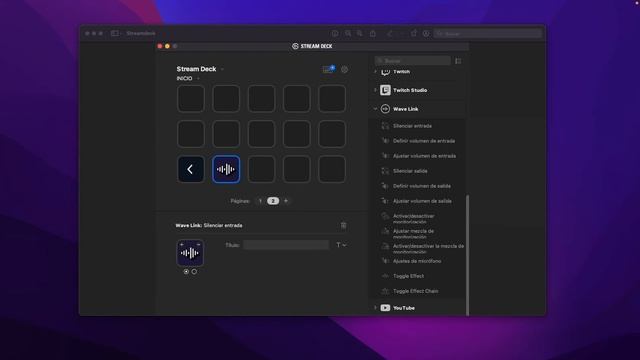Click Preview window zoom in icon
Viewport: 640px width, 360px height.
click(360, 33)
